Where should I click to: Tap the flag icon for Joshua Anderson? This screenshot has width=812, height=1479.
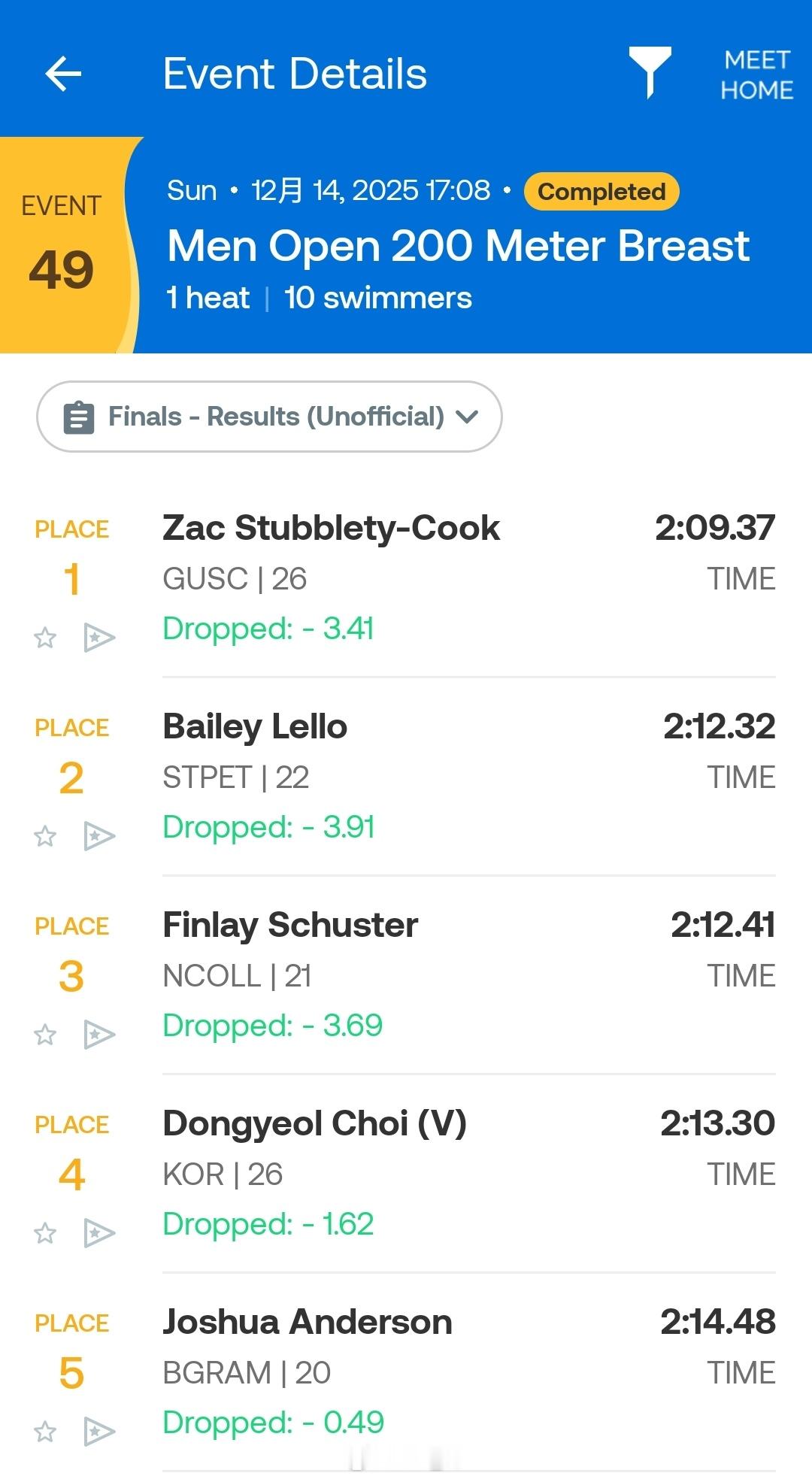99,1432
